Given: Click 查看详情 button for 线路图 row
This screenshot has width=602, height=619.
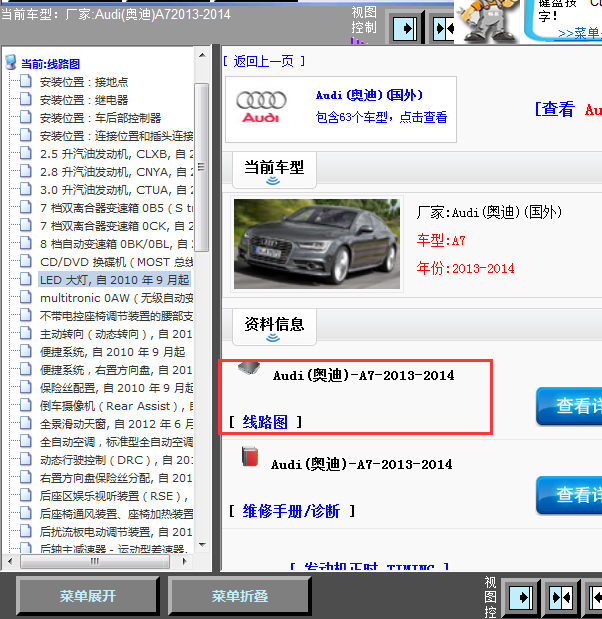Looking at the screenshot, I should coord(569,406).
